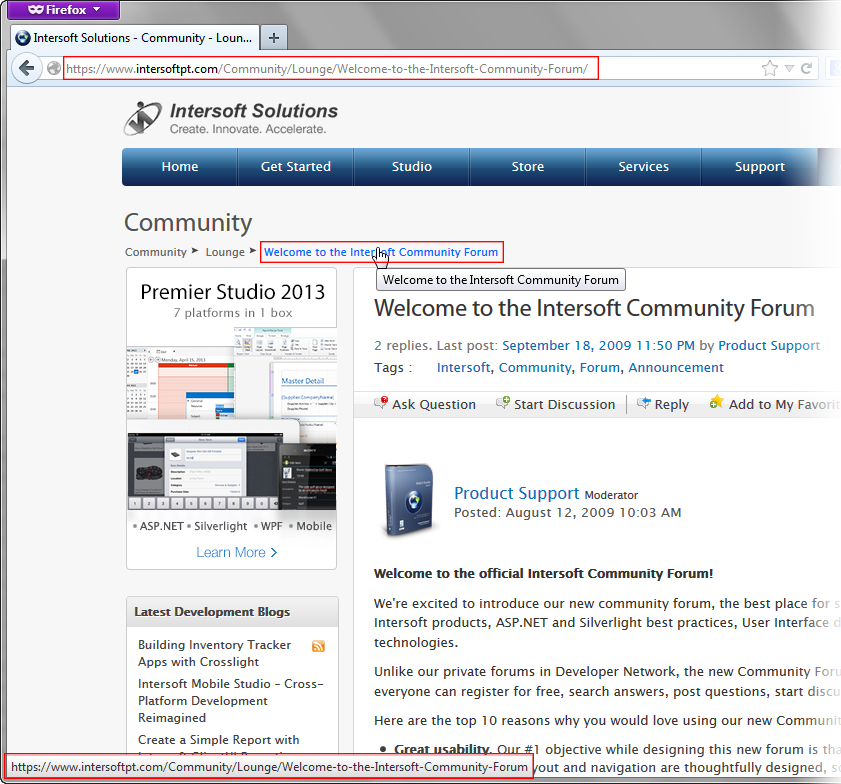841x784 pixels.
Task: Click the Welcome to the Intersoft Community Forum title
Action: point(594,308)
